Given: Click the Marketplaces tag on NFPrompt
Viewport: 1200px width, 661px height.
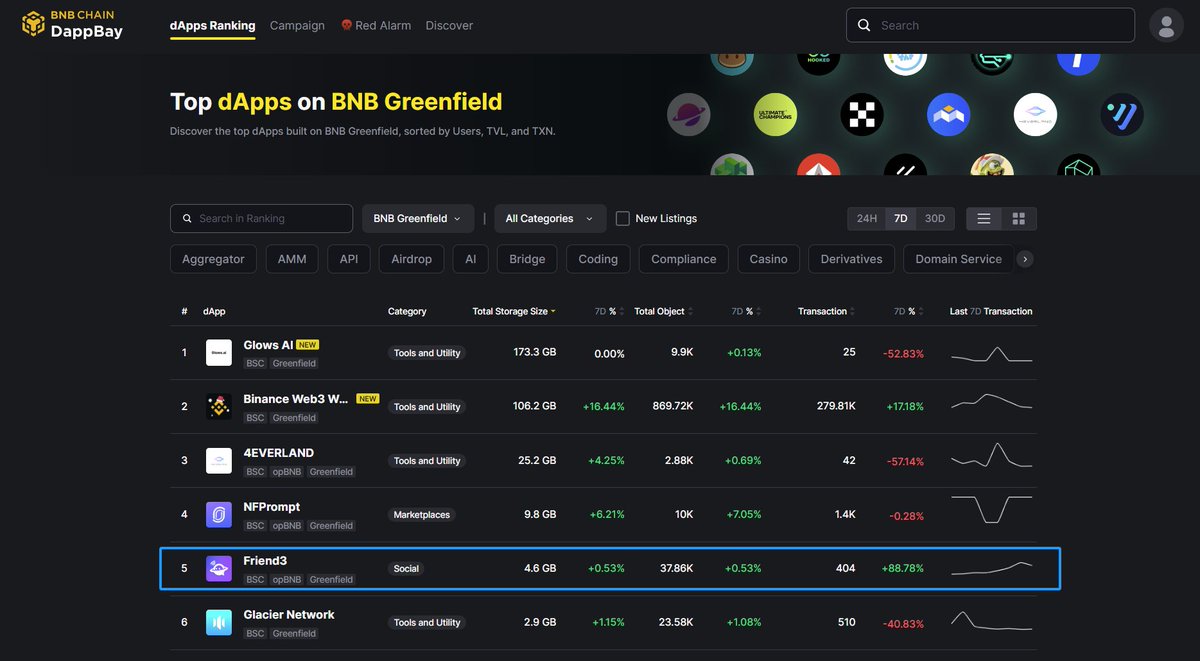Looking at the screenshot, I should (422, 515).
